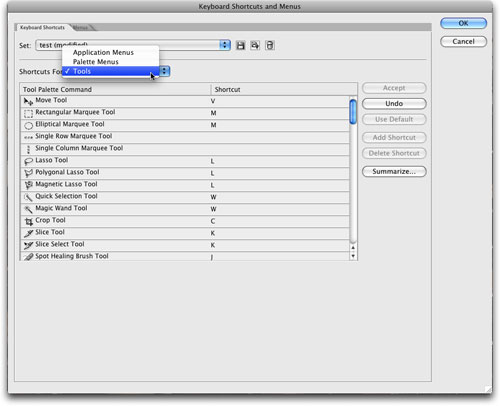The width and height of the screenshot is (500, 406).
Task: Click the tool list scrollbar thumb
Action: [353, 112]
